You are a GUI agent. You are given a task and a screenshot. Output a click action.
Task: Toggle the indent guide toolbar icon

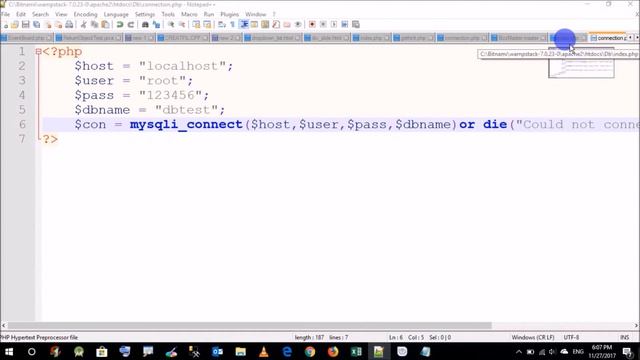pyautogui.click(x=244, y=24)
